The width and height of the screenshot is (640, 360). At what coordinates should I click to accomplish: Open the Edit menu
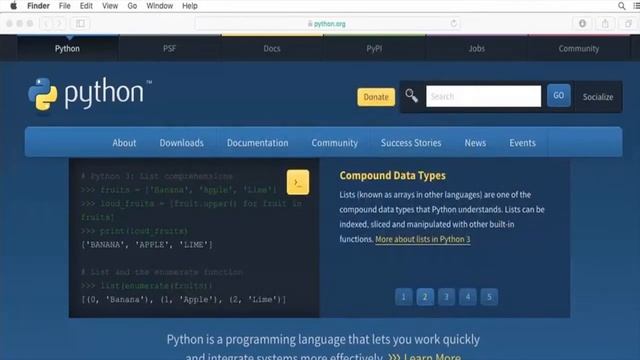point(86,6)
